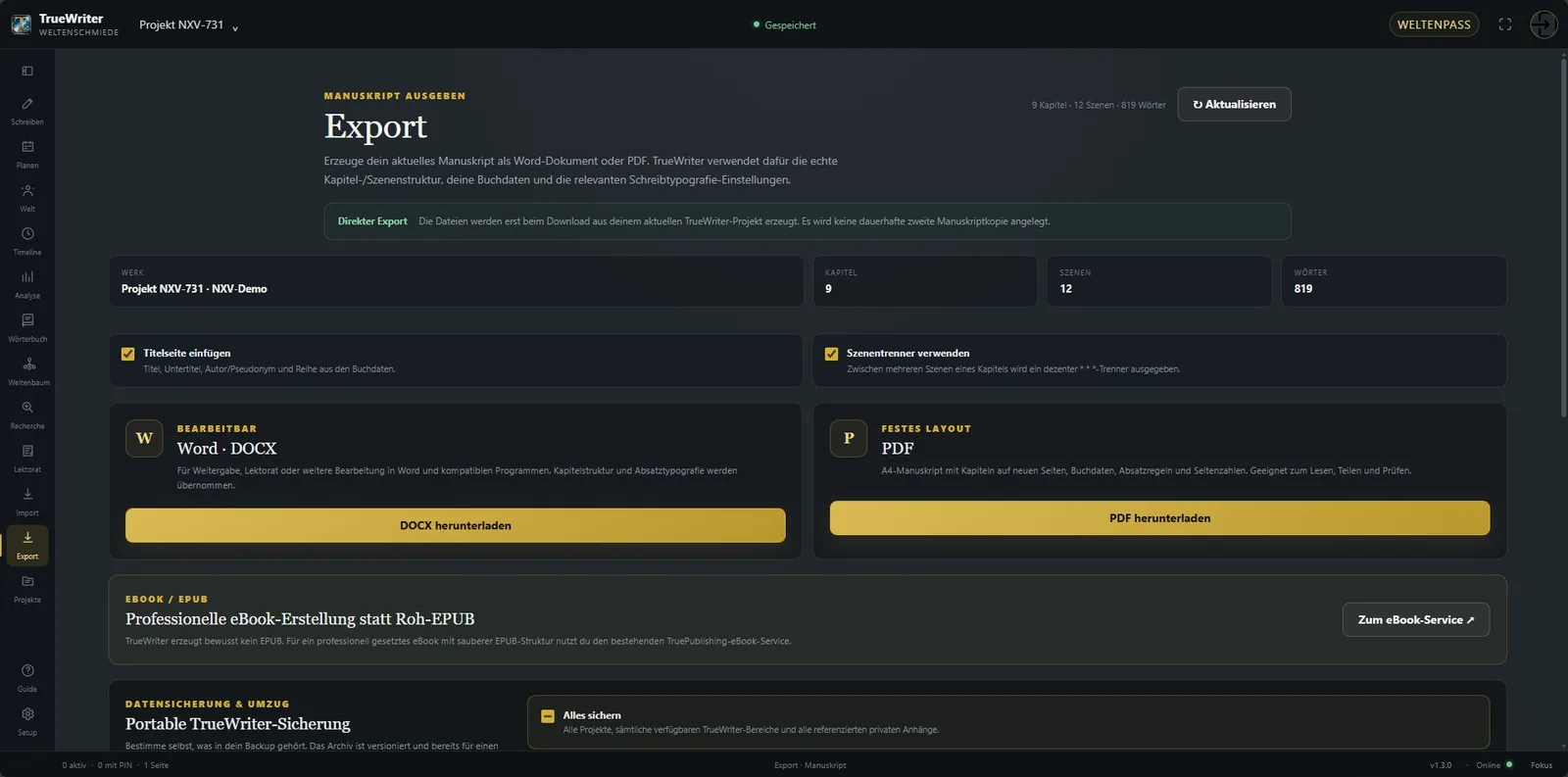Open the Timeline view
1568x777 pixels.
pyautogui.click(x=27, y=241)
